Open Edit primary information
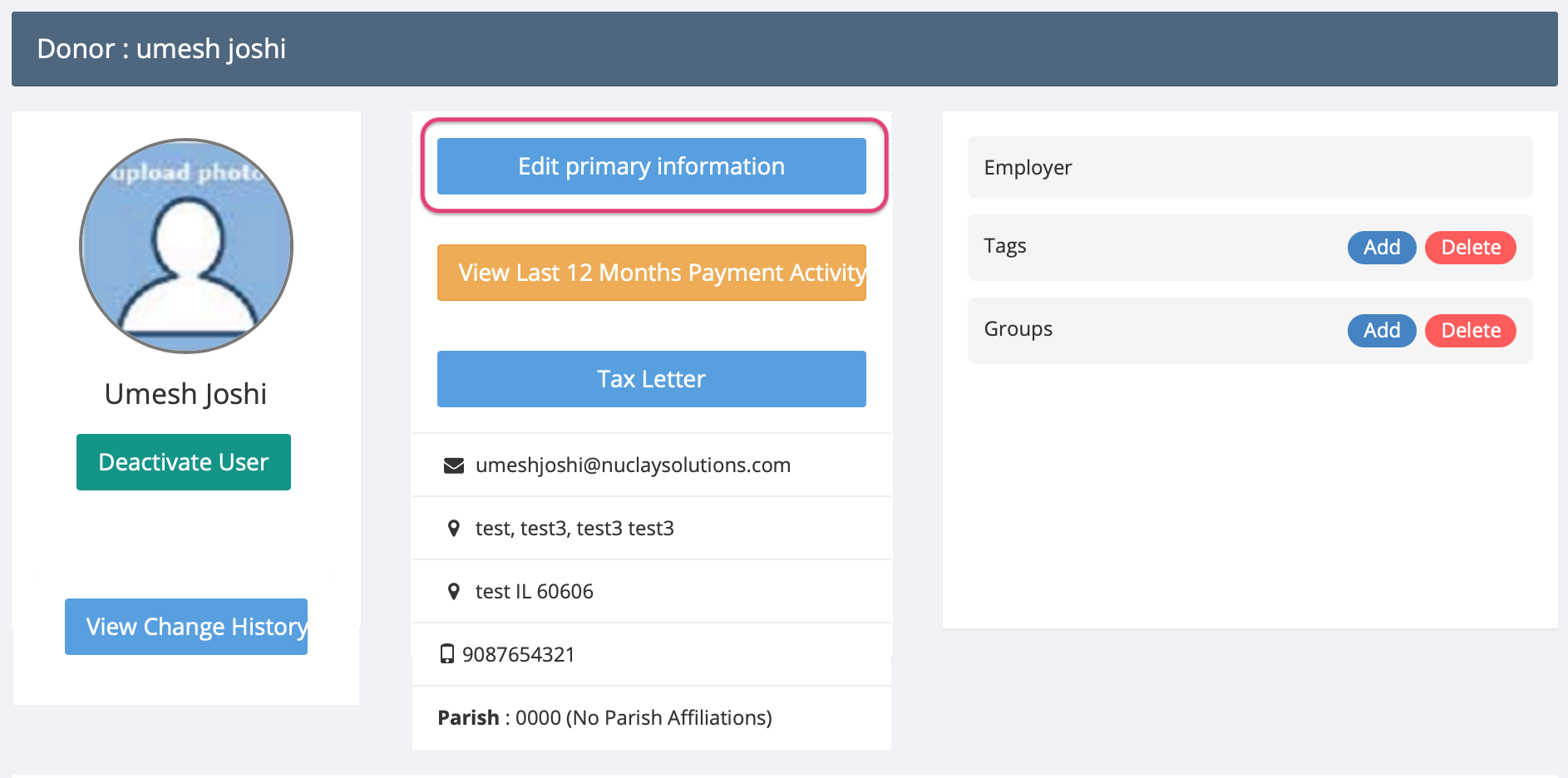1568x778 pixels. click(x=652, y=166)
